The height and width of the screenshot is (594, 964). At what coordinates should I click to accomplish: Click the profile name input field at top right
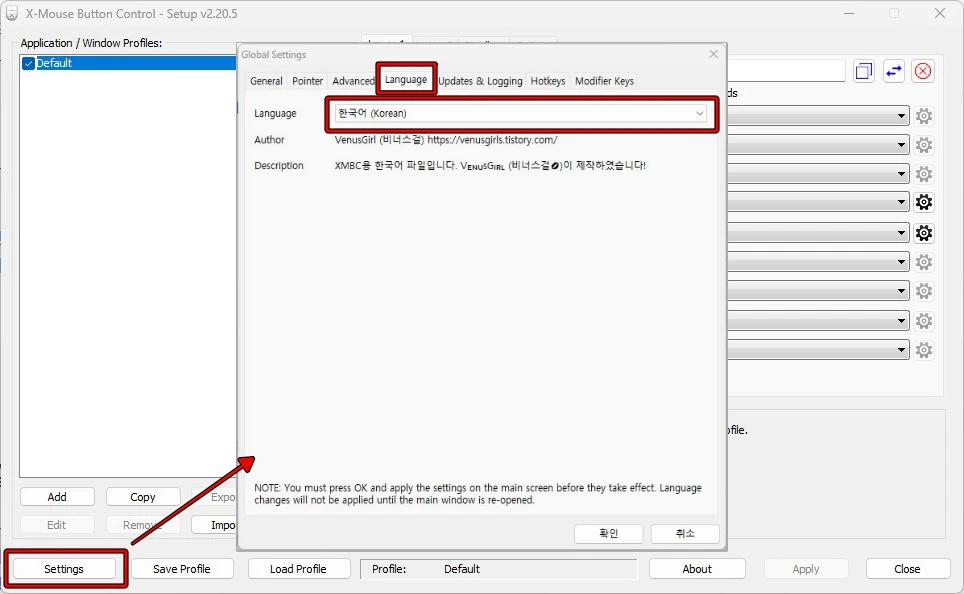point(786,71)
